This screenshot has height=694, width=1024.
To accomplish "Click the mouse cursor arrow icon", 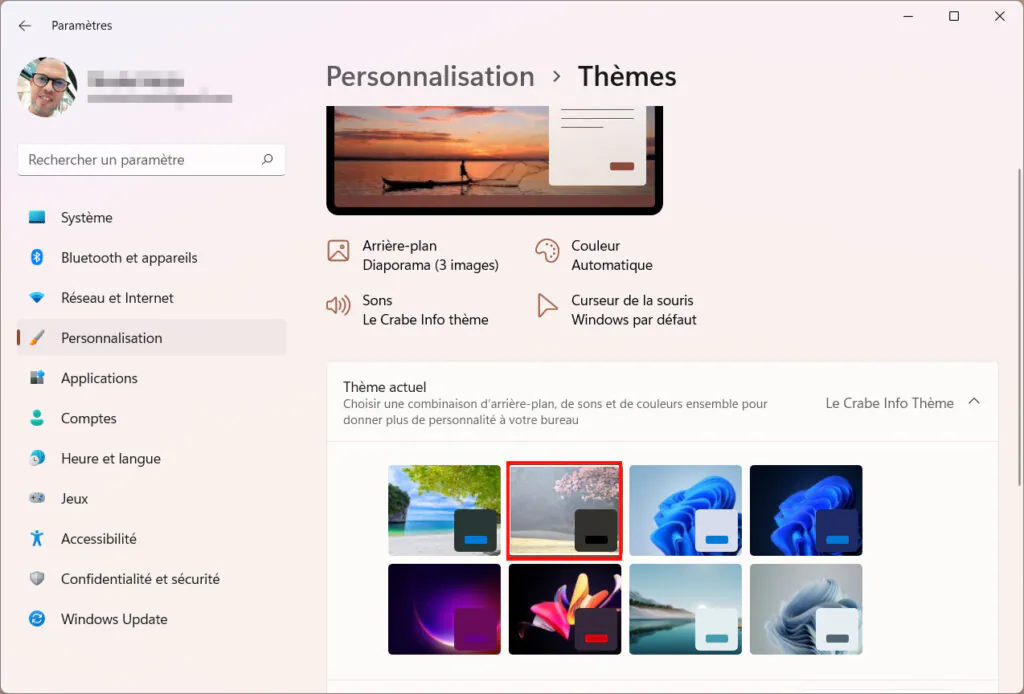I will [x=547, y=305].
